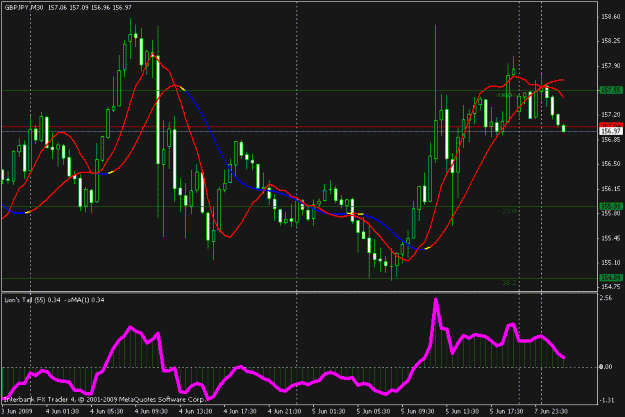Click the 155.80 price scale label
This screenshot has width=625, height=417.
pos(610,213)
